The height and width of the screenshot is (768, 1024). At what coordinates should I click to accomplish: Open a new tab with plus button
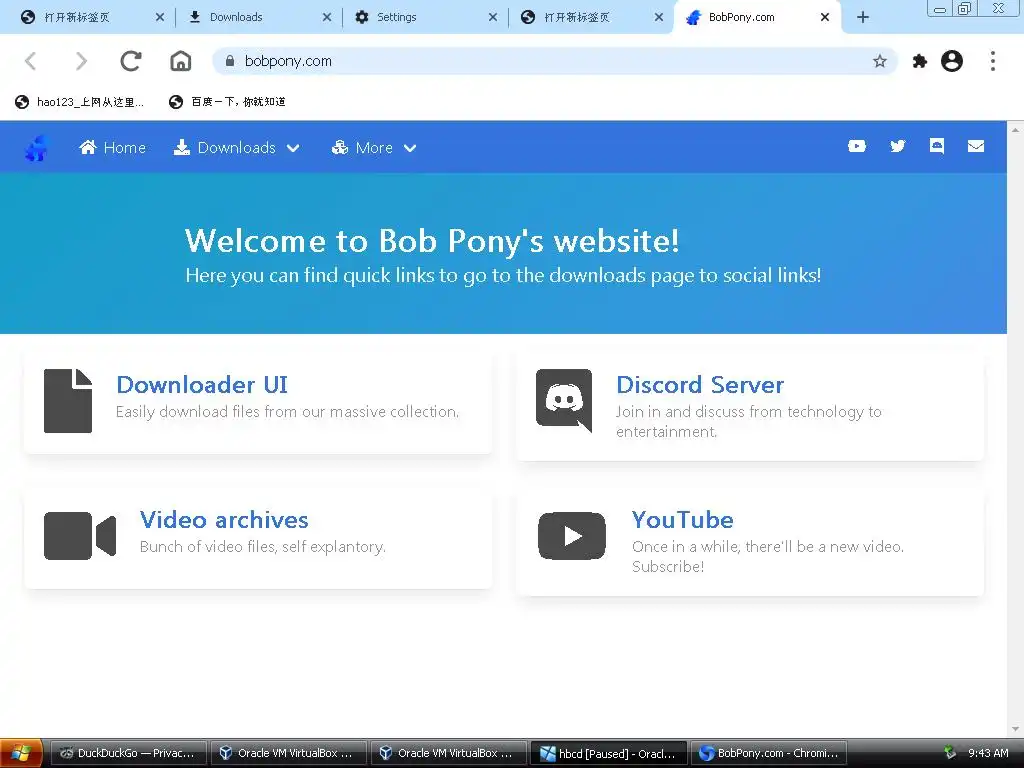[863, 17]
